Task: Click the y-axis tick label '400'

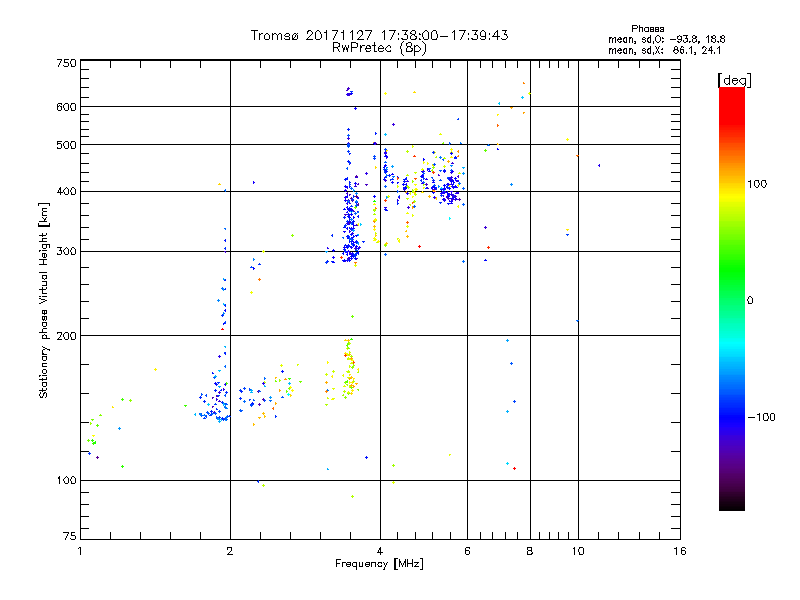Action: pos(66,191)
